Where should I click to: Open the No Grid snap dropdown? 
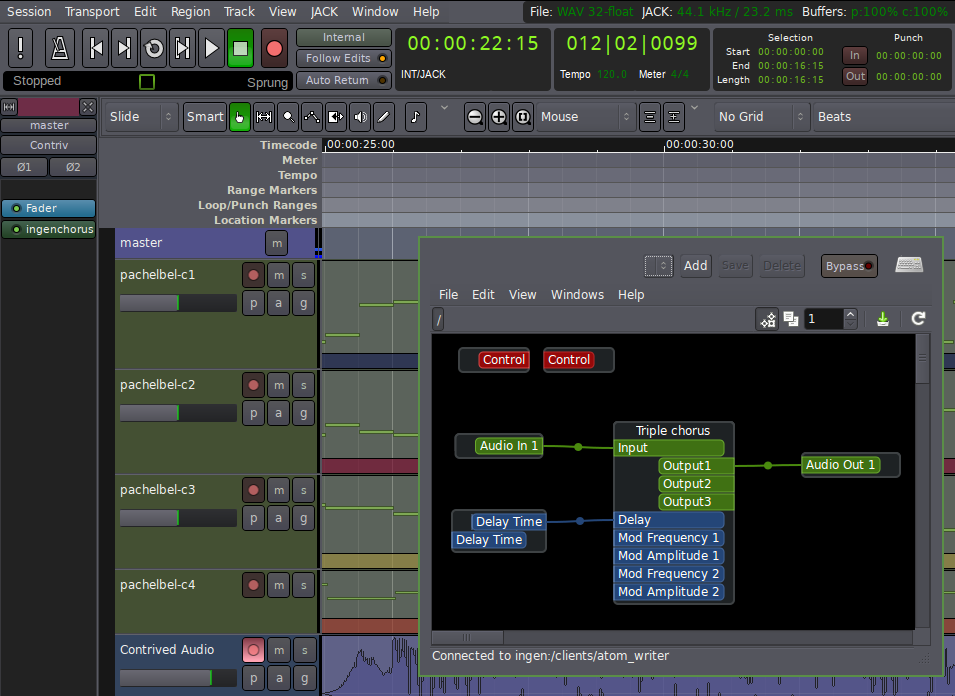pyautogui.click(x=762, y=117)
